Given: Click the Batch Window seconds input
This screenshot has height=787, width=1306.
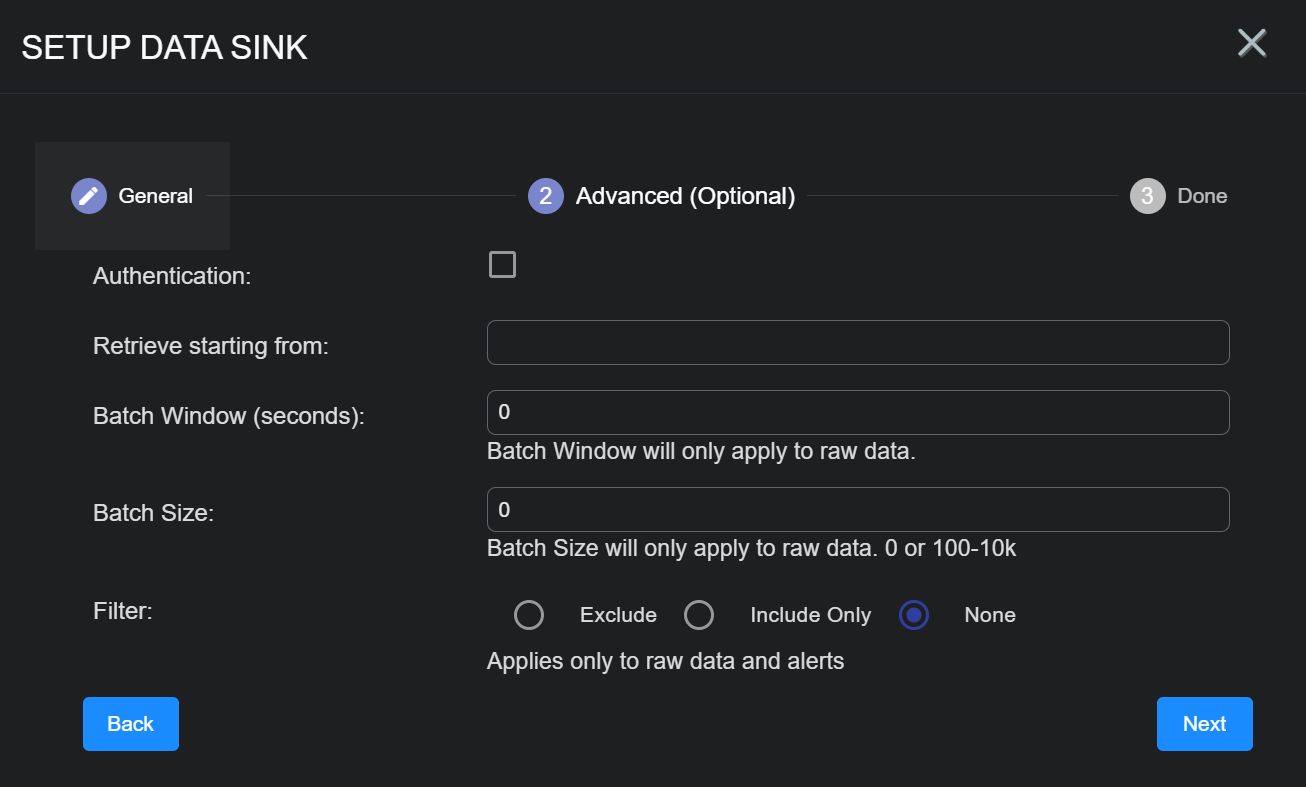Looking at the screenshot, I should (x=857, y=413).
